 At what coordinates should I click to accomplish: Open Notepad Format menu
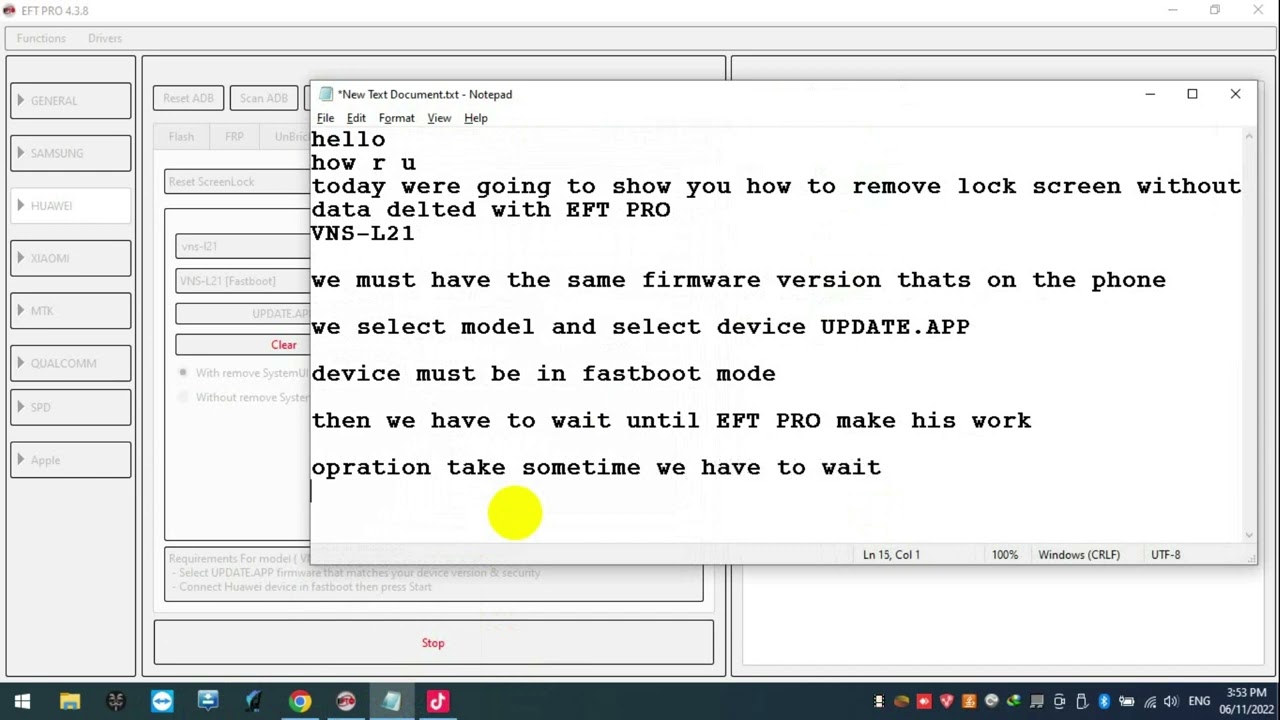tap(396, 118)
